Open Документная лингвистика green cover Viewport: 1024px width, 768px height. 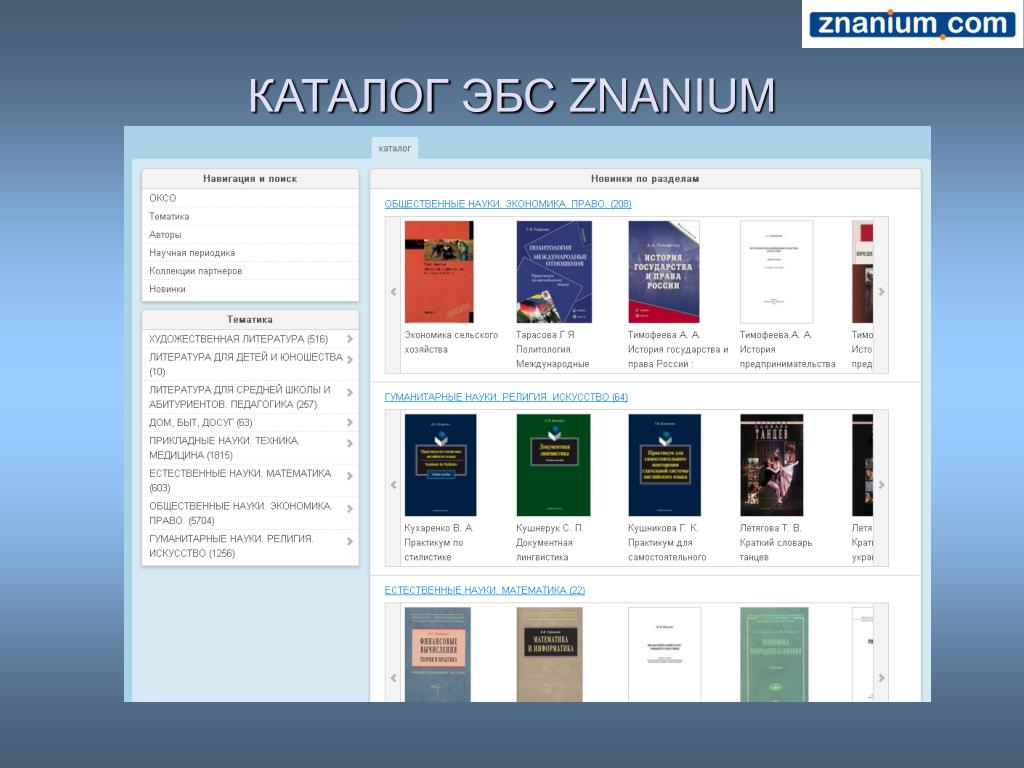553,465
